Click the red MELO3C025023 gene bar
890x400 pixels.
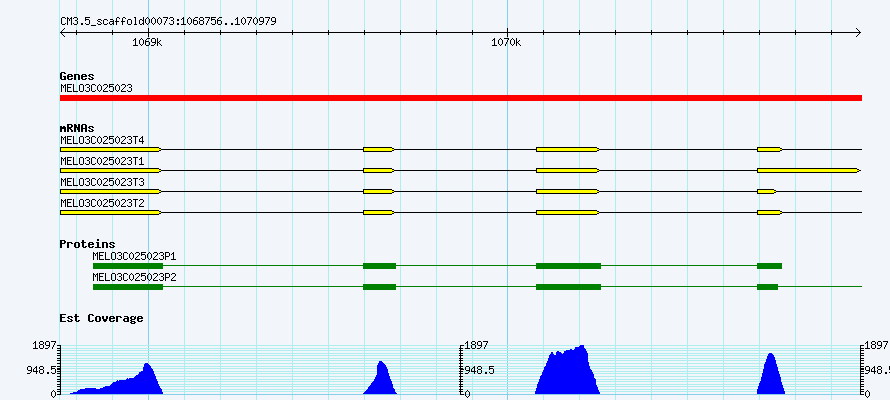tap(461, 98)
